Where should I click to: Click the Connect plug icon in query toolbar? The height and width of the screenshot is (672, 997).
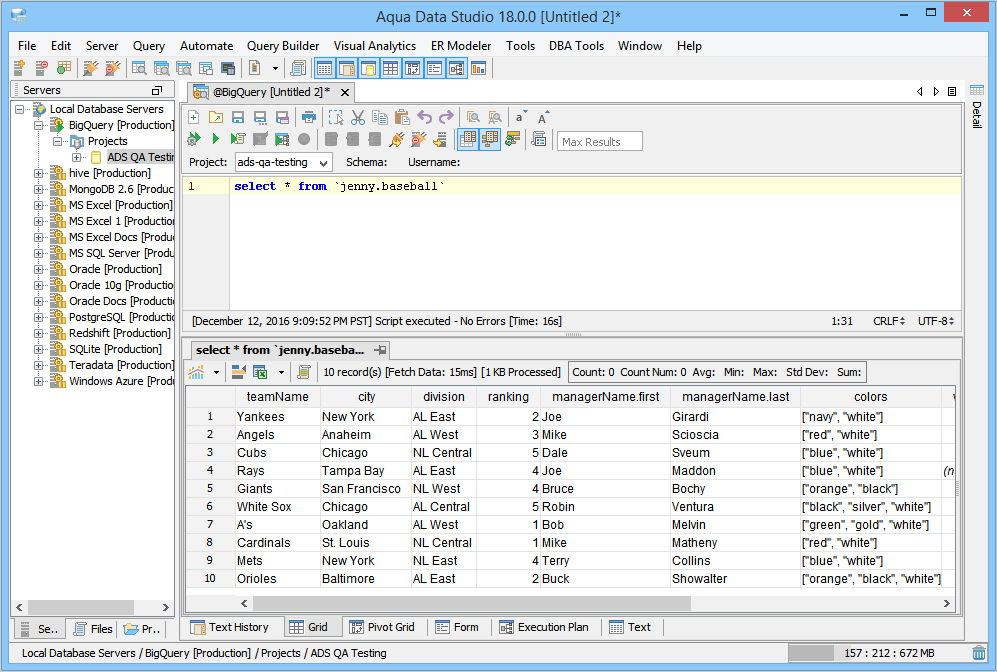(397, 139)
